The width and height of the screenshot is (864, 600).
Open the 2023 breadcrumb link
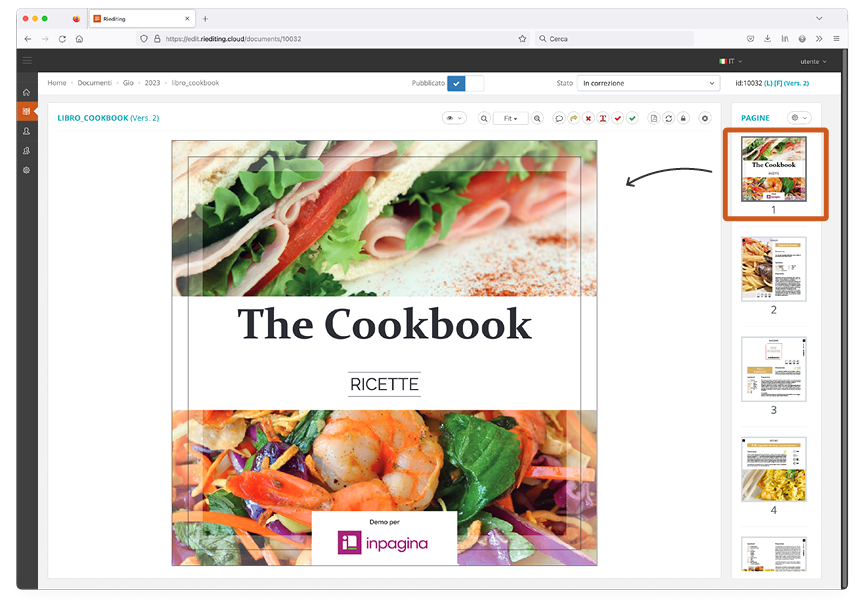point(152,83)
